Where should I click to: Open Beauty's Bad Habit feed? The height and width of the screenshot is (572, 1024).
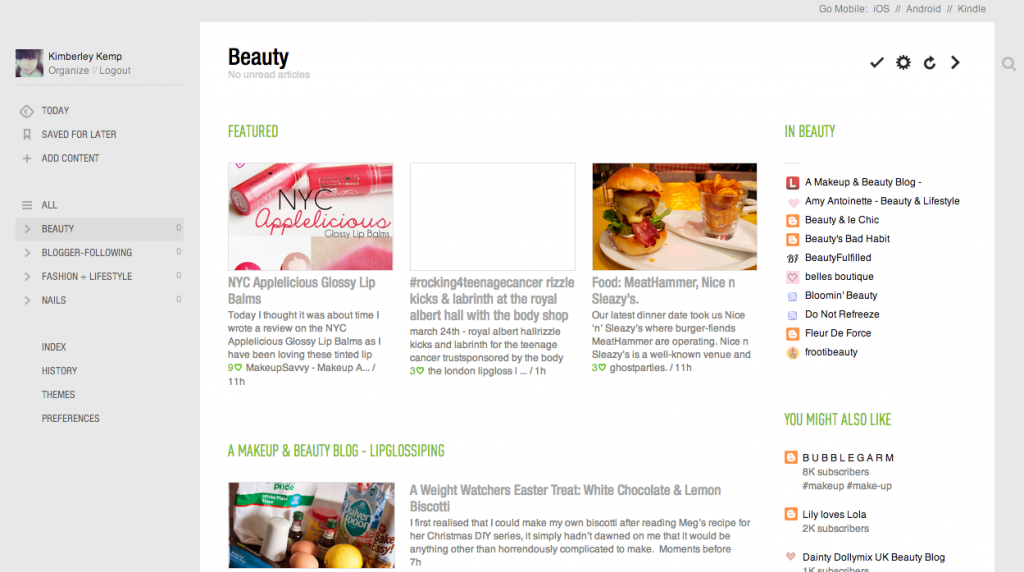click(847, 239)
